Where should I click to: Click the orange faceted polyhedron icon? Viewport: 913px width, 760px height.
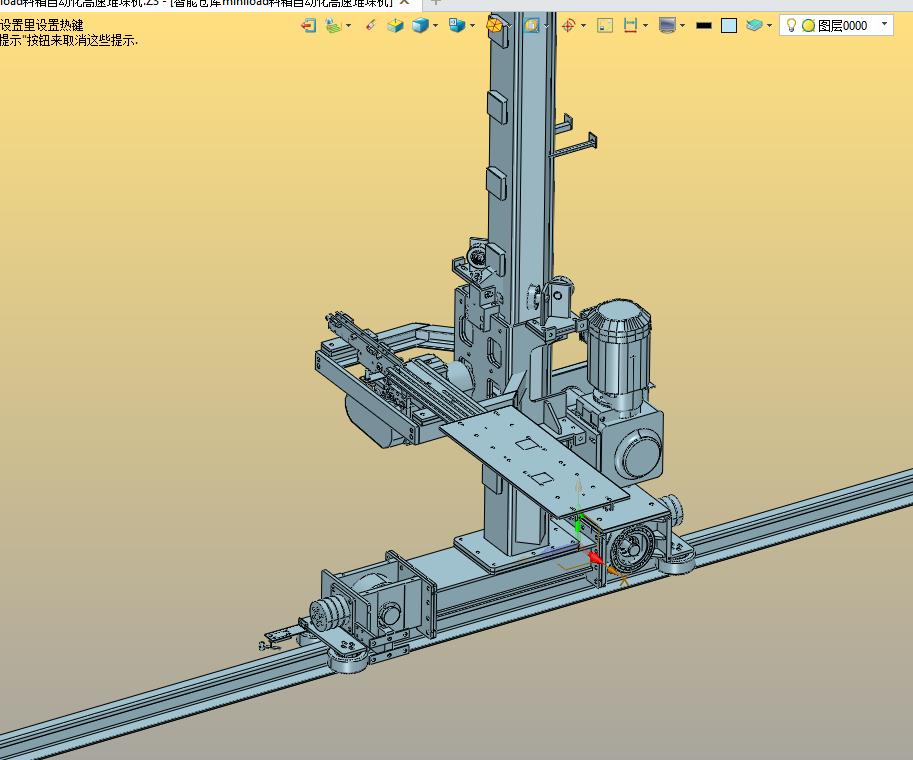[x=494, y=26]
